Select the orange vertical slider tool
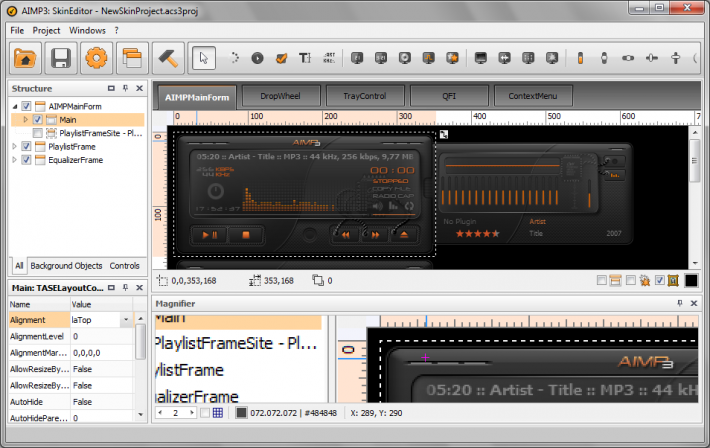 [580, 58]
